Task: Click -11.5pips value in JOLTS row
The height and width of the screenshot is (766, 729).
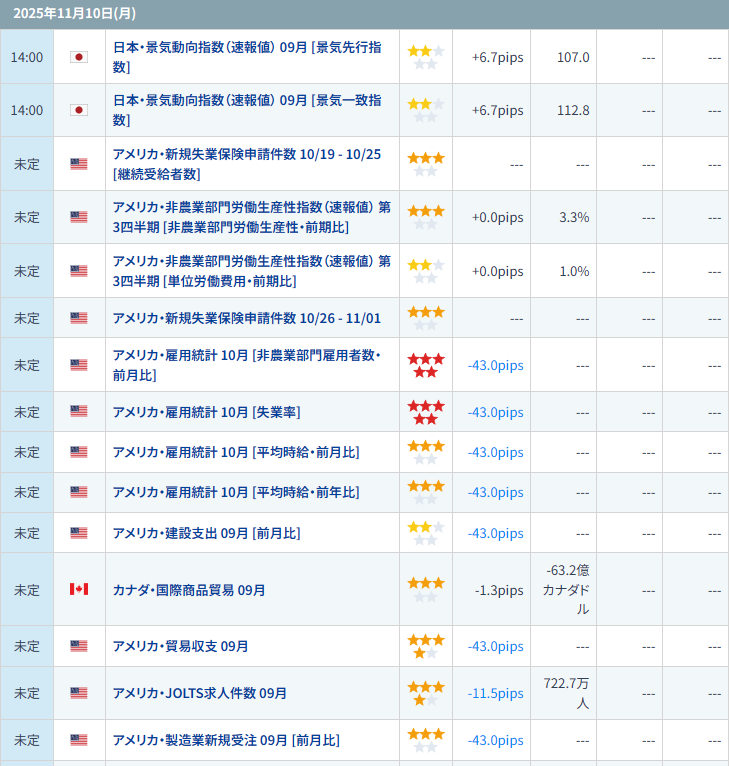Action: [495, 693]
